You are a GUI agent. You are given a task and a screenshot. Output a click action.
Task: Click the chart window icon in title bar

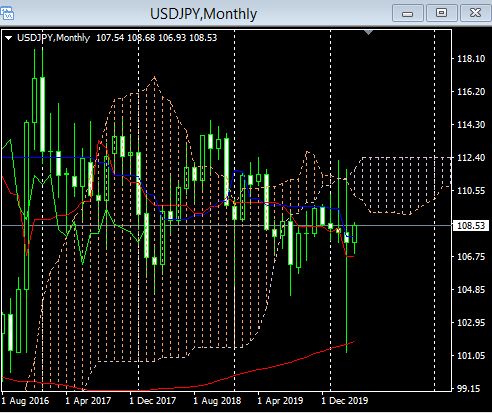coord(7,14)
